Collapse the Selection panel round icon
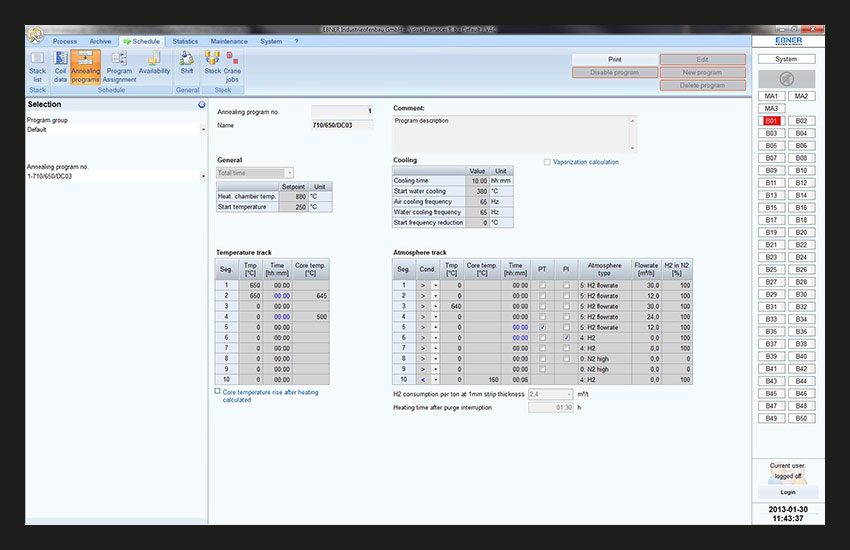Viewport: 850px width, 550px height. [x=202, y=105]
